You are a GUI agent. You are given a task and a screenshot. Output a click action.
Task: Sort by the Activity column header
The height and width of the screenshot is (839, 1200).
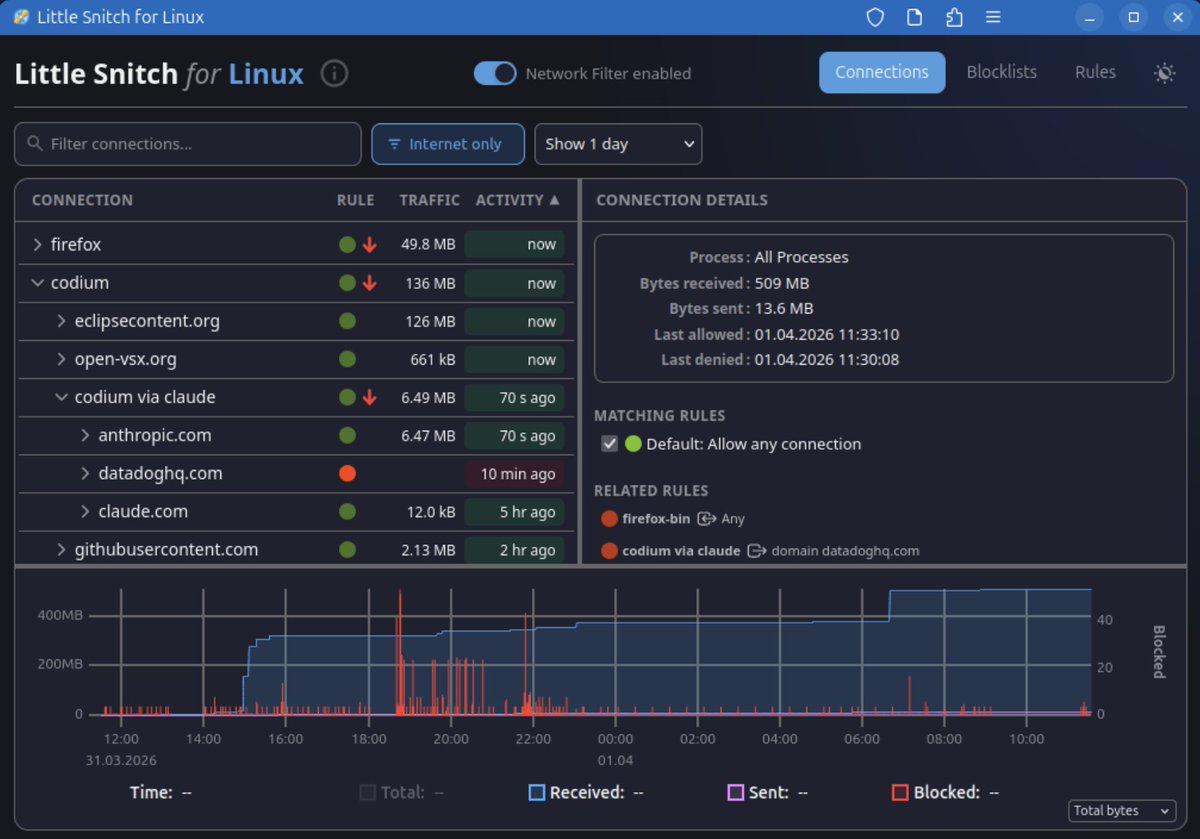point(517,200)
